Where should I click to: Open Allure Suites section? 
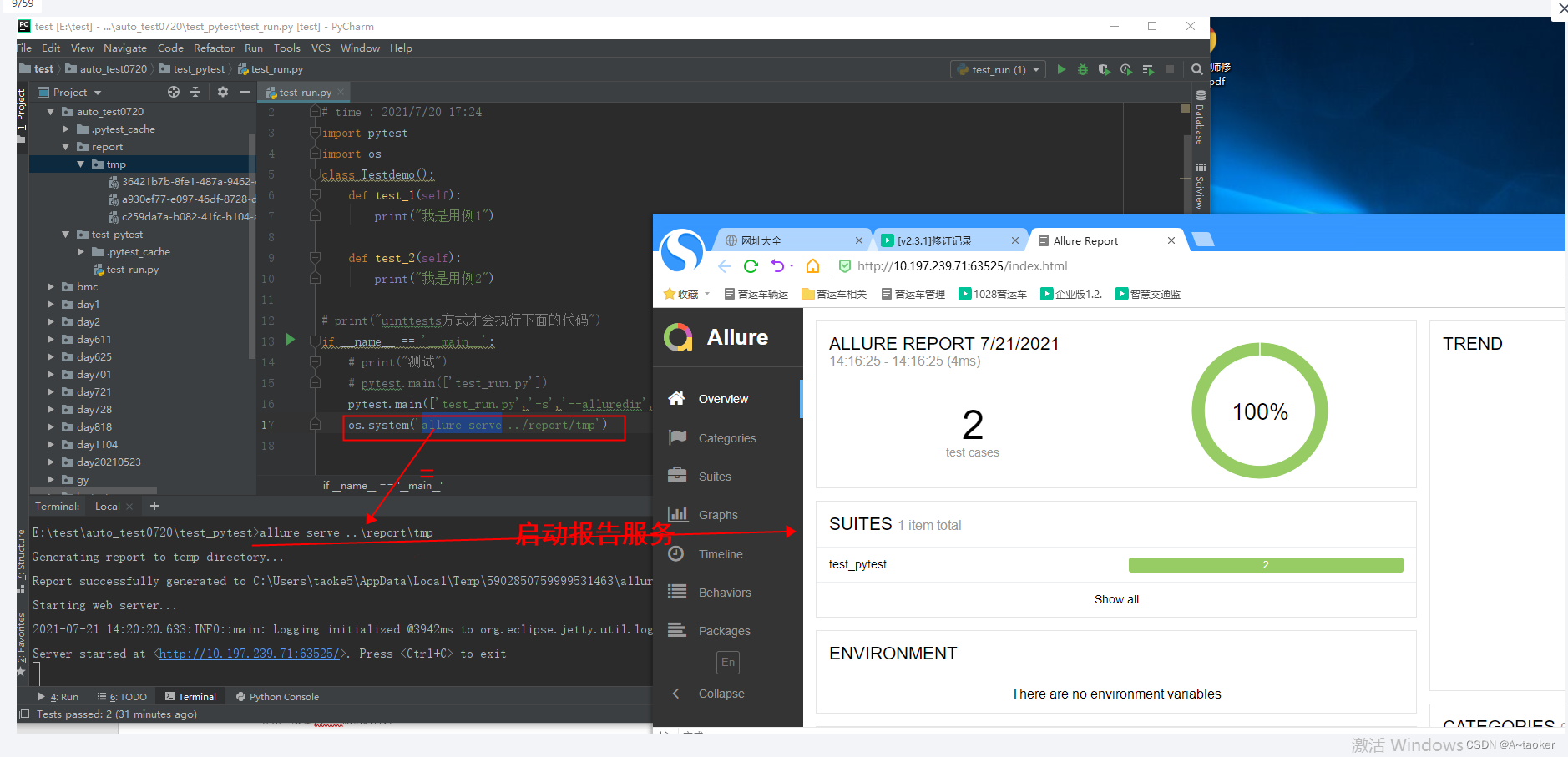(x=727, y=477)
